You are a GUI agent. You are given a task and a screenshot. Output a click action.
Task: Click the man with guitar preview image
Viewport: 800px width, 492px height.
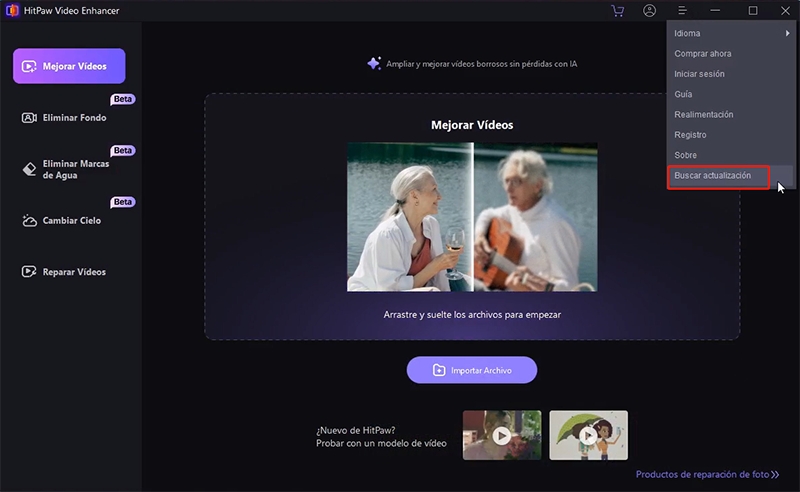coord(536,217)
